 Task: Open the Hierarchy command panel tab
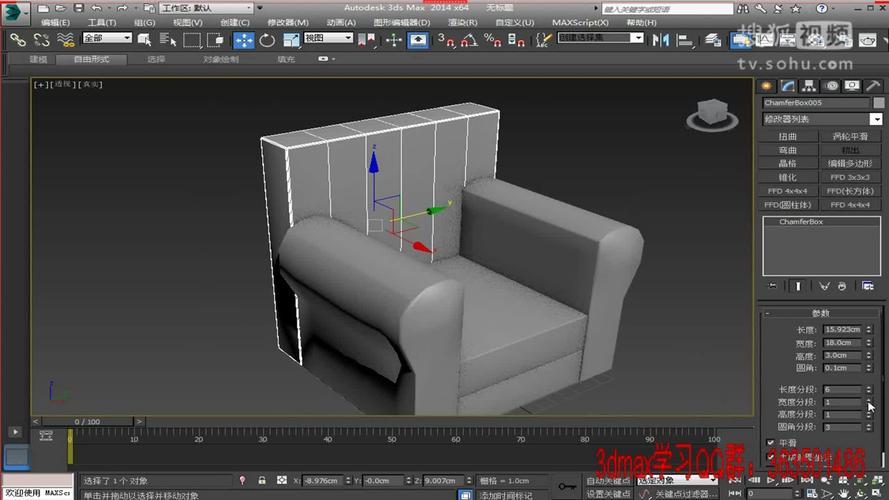pos(808,87)
